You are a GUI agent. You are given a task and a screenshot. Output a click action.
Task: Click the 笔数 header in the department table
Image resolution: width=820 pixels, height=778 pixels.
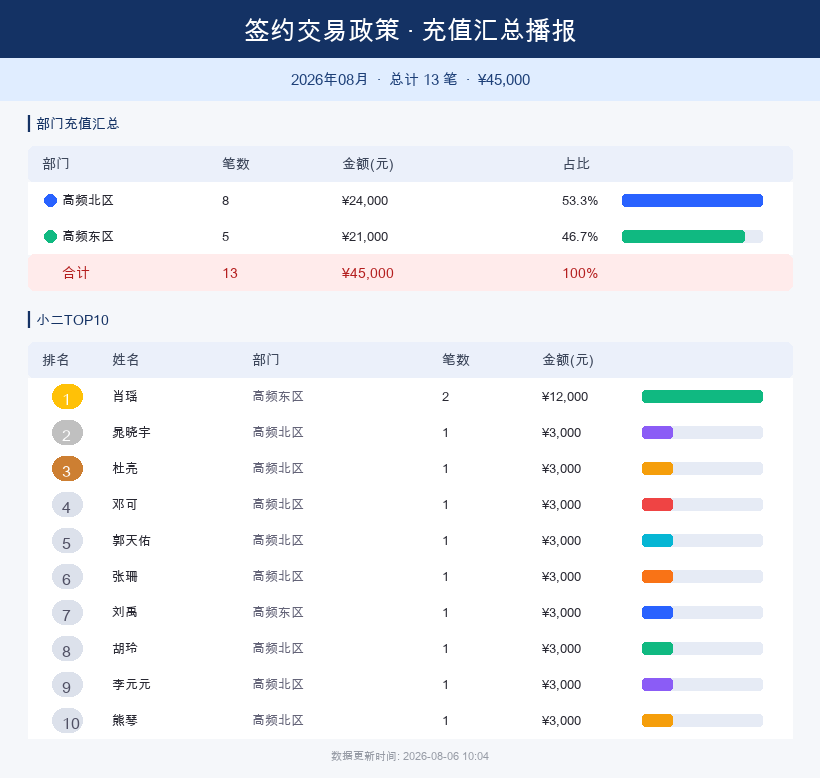(x=235, y=164)
